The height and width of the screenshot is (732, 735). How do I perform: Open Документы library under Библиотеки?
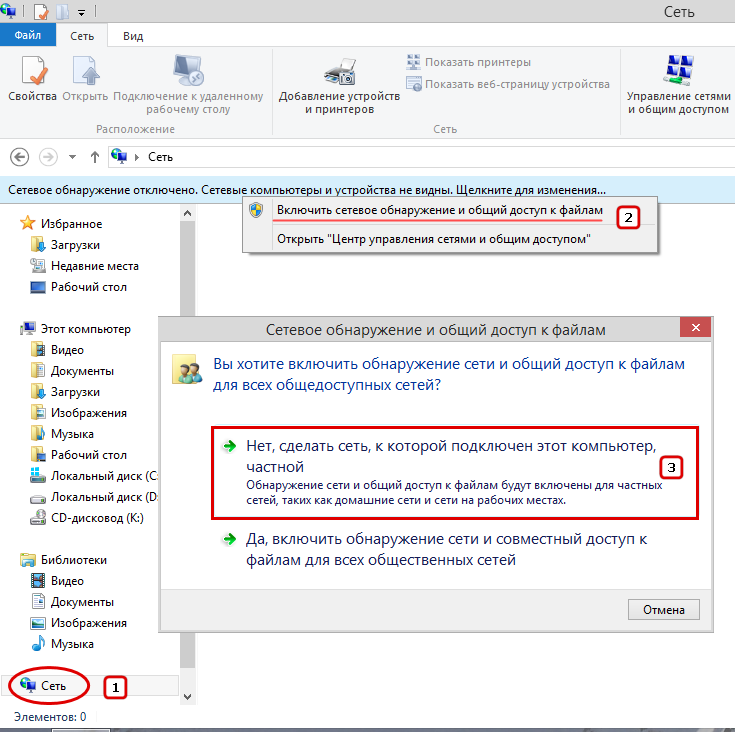click(72, 602)
